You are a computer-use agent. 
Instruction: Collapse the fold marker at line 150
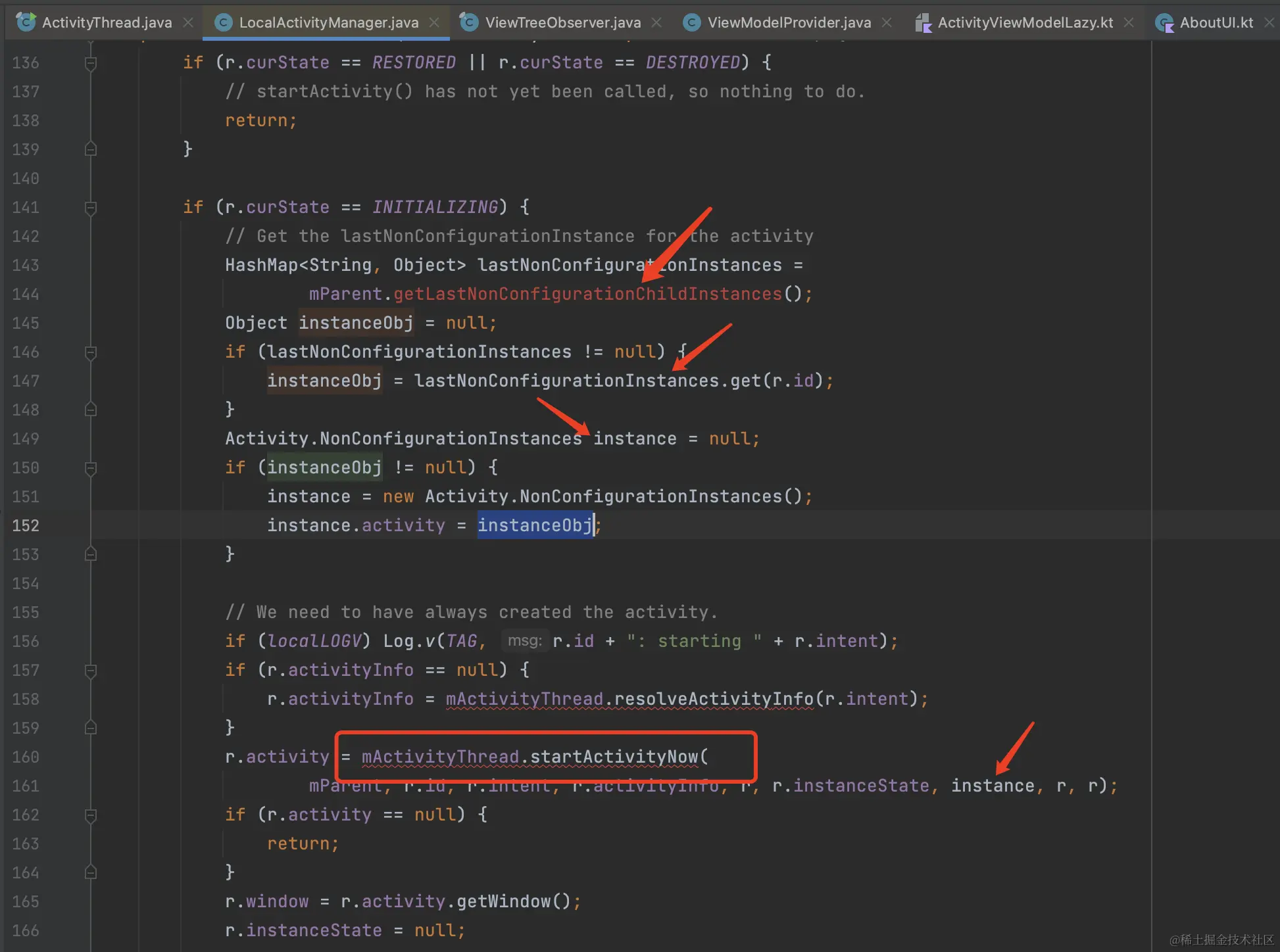pos(91,468)
